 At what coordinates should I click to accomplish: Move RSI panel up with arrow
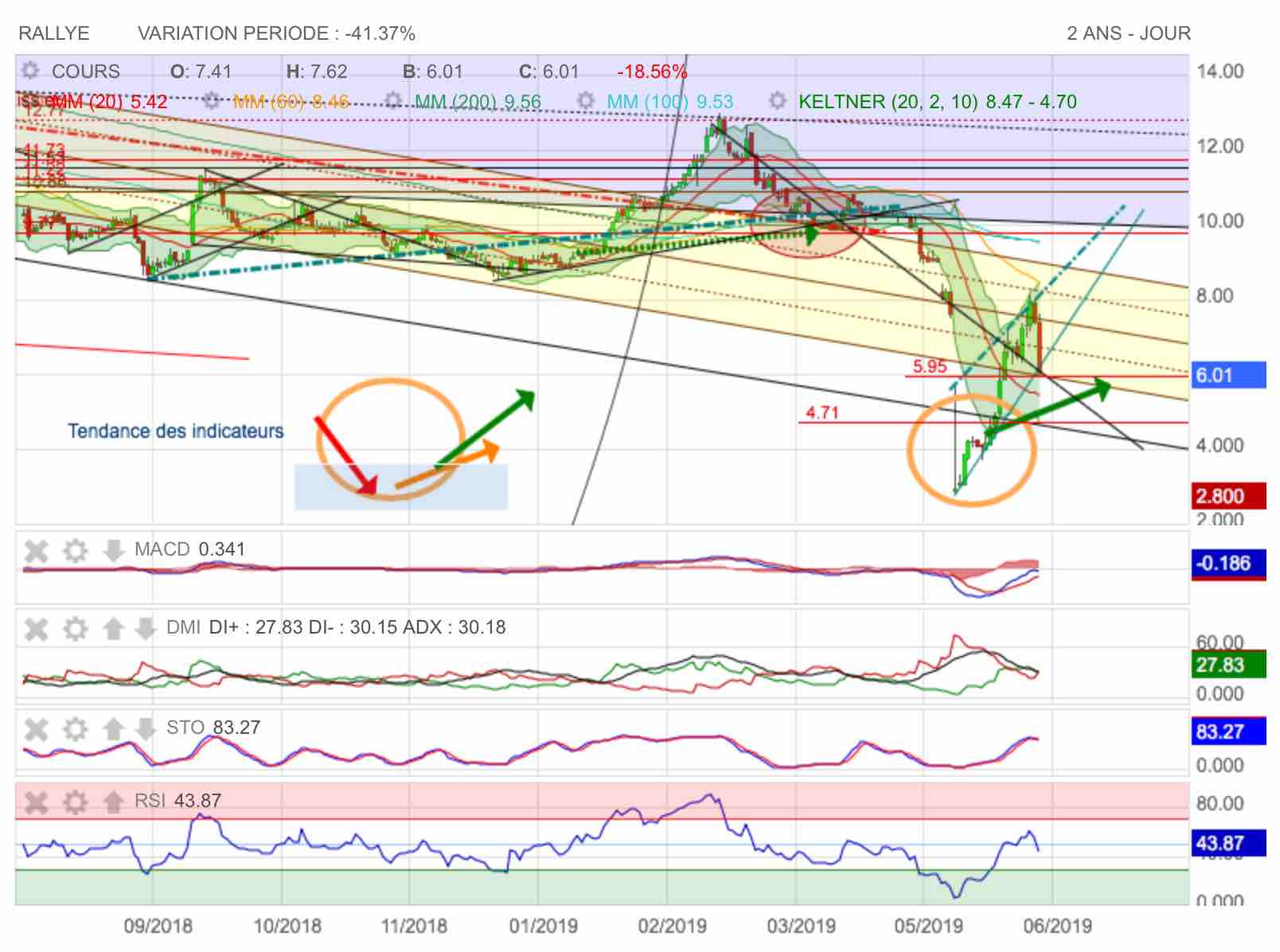pos(113,802)
